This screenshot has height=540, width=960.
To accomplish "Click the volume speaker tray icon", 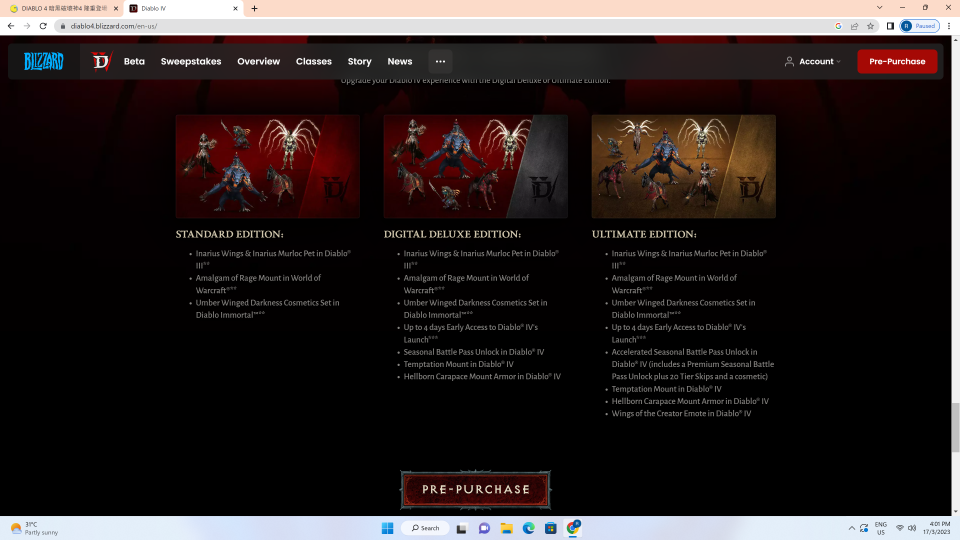I will click(x=912, y=528).
